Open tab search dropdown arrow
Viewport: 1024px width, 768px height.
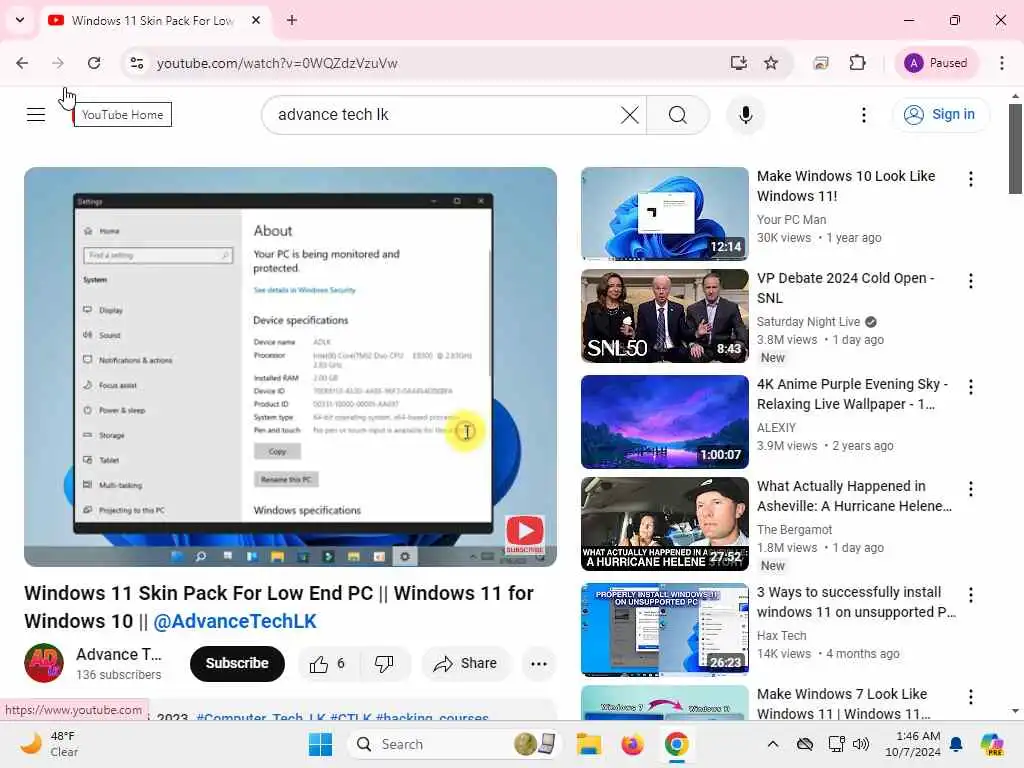pyautogui.click(x=20, y=20)
